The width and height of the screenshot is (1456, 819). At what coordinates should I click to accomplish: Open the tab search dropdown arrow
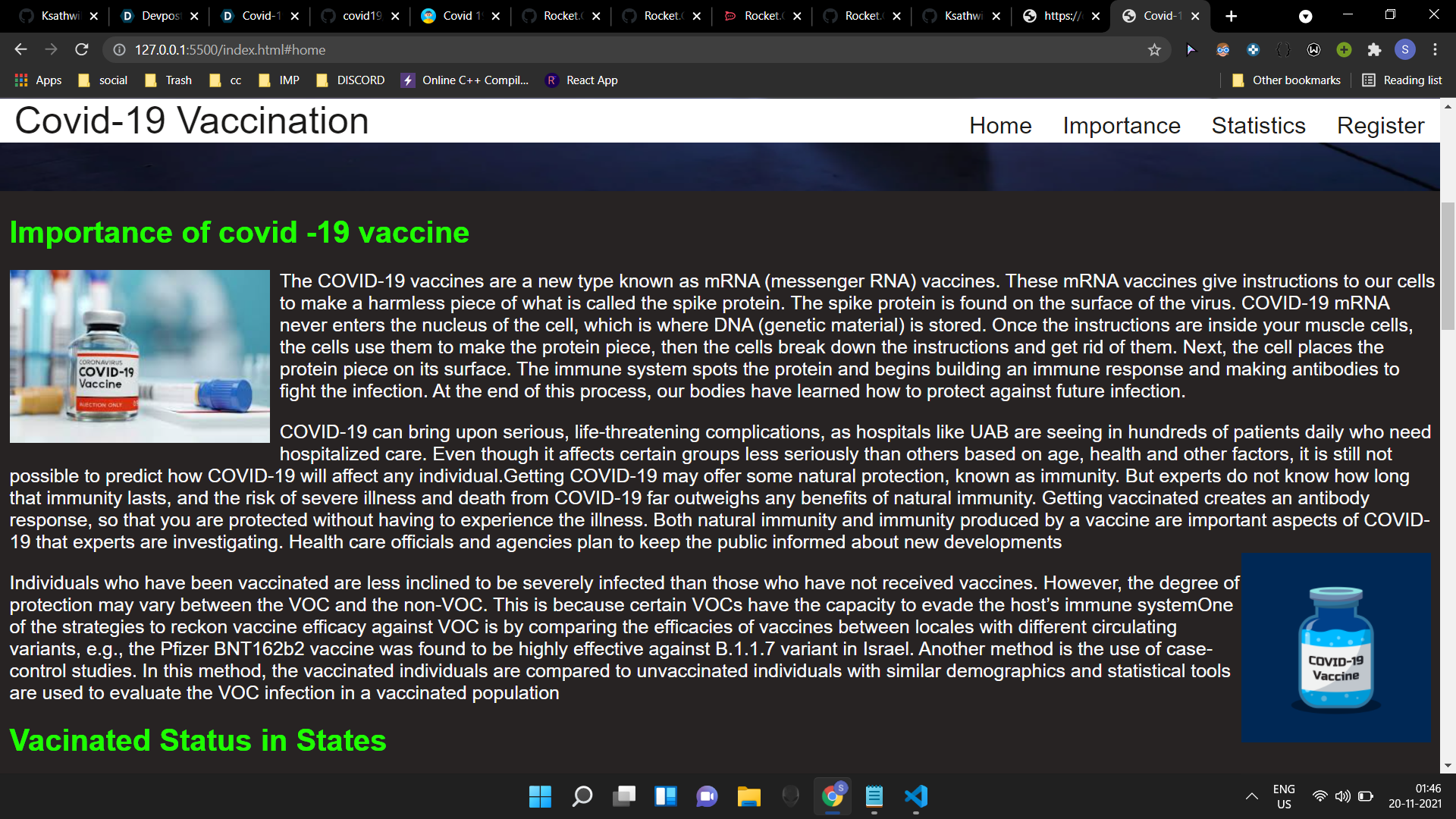tap(1305, 16)
